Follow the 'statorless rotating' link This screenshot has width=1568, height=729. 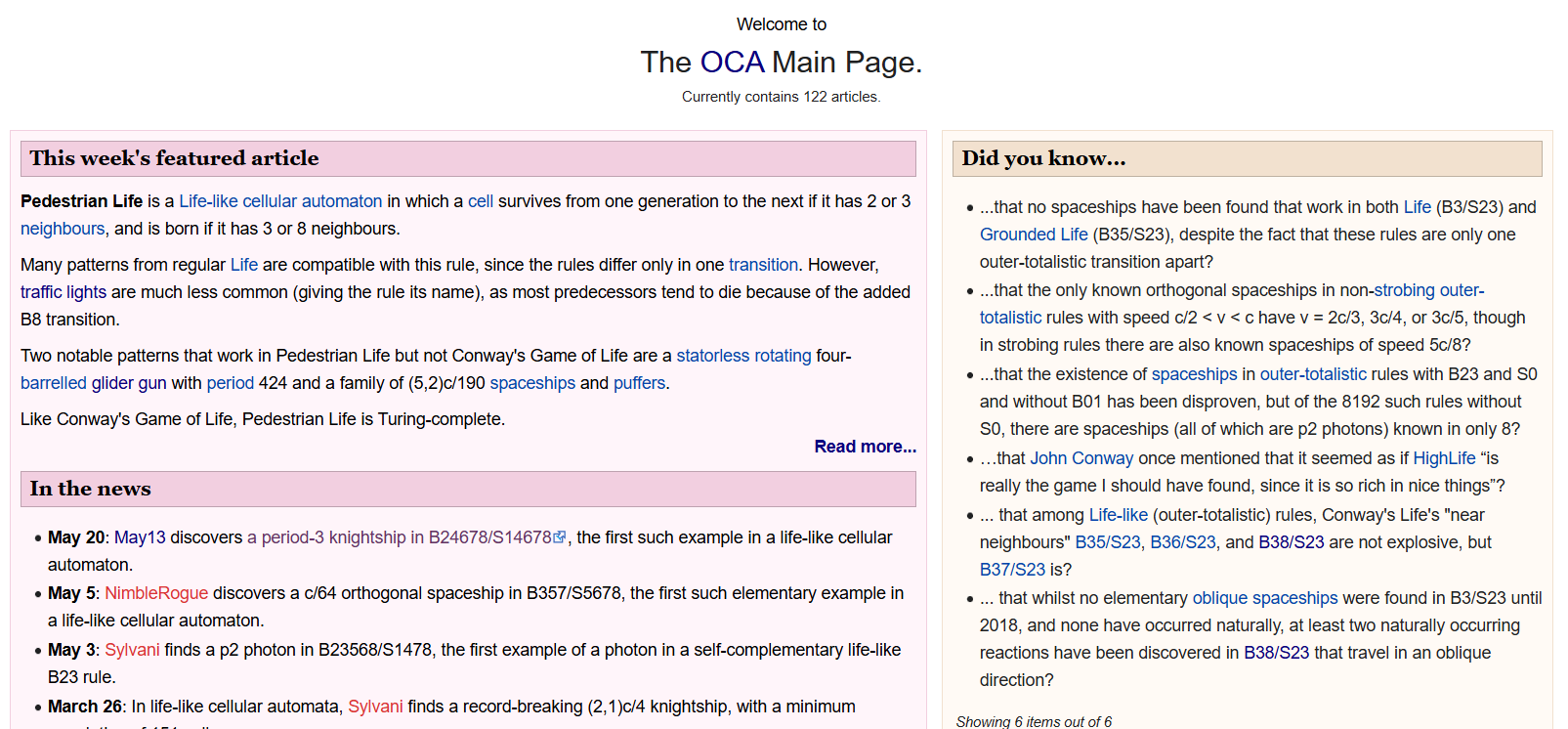coord(743,356)
